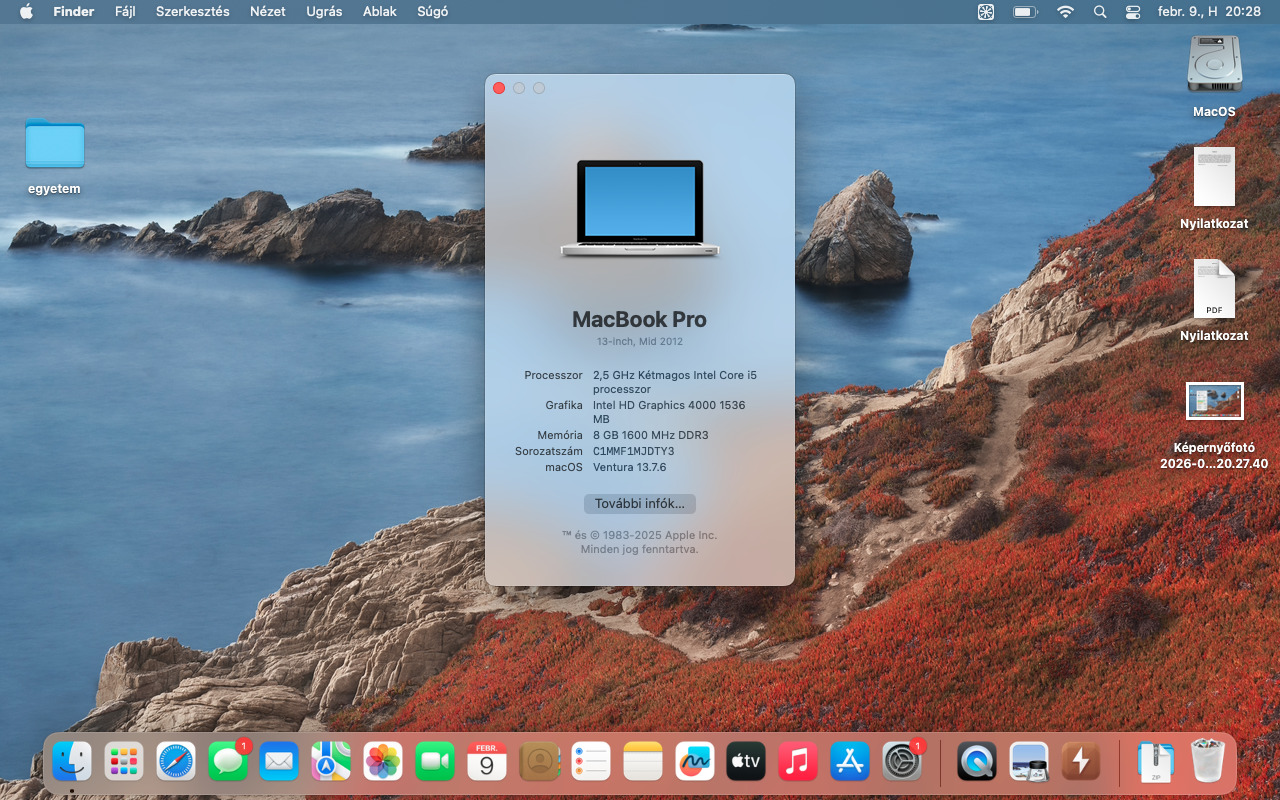Open the Nézet menu
The image size is (1280, 800).
(x=268, y=12)
